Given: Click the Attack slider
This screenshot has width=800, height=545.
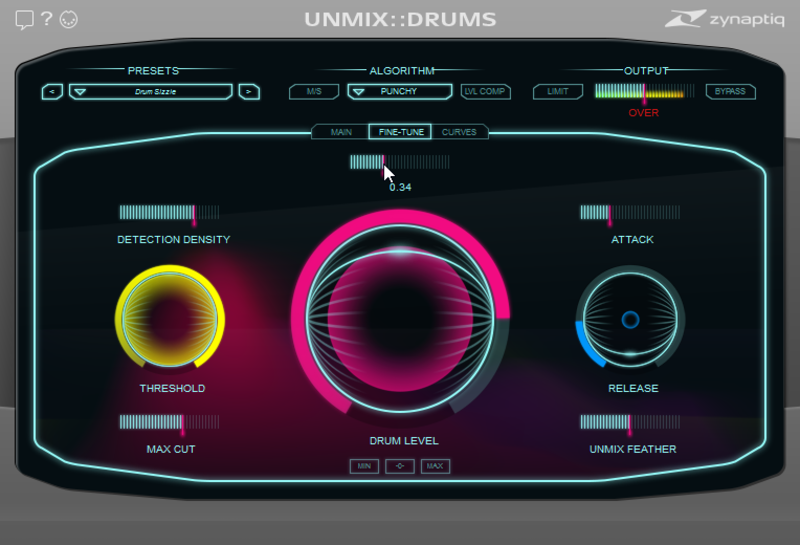Looking at the screenshot, I should [x=630, y=212].
